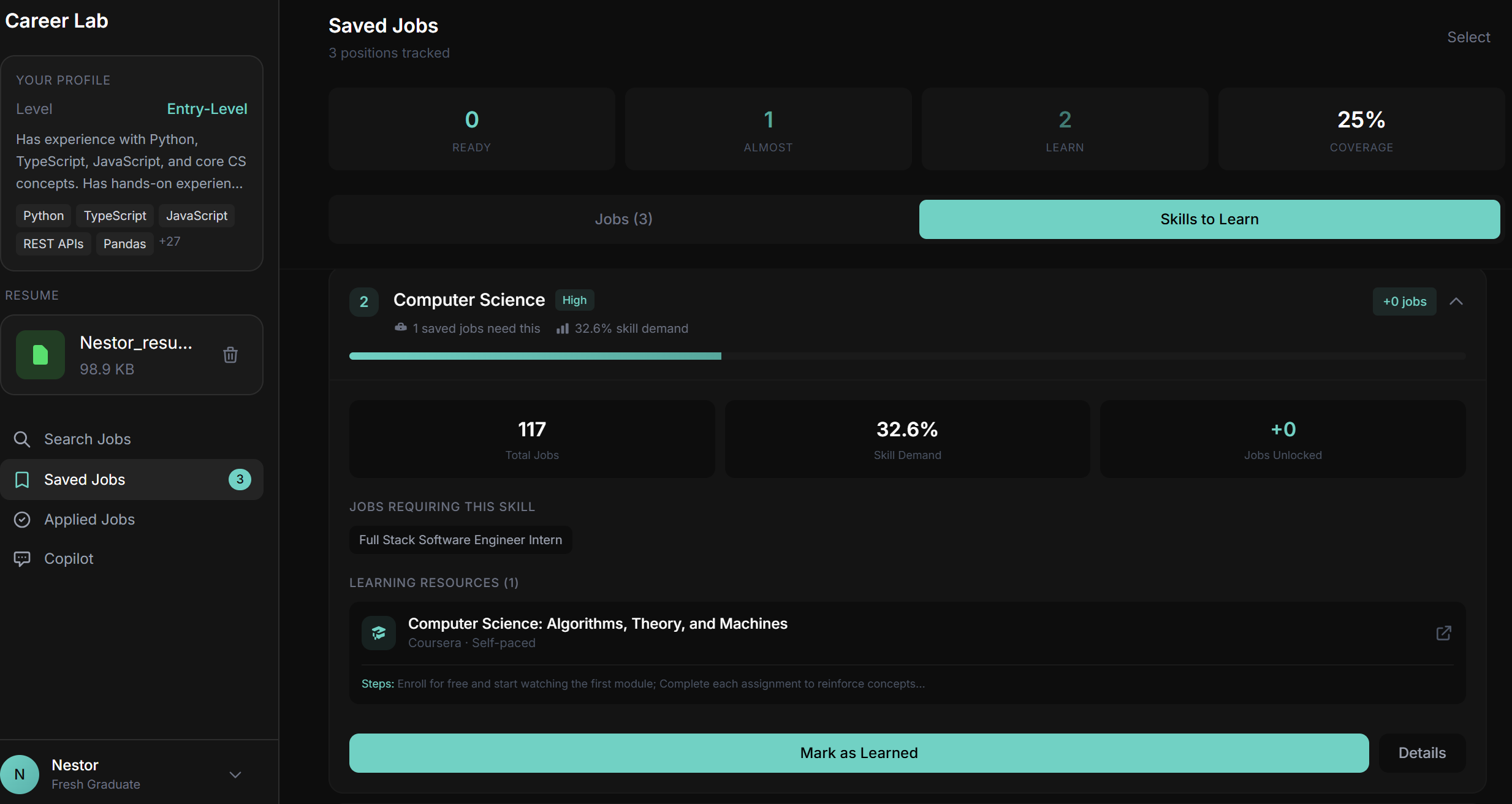The height and width of the screenshot is (804, 1512).
Task: Click the Saved Jobs bookmark icon
Action: click(22, 480)
